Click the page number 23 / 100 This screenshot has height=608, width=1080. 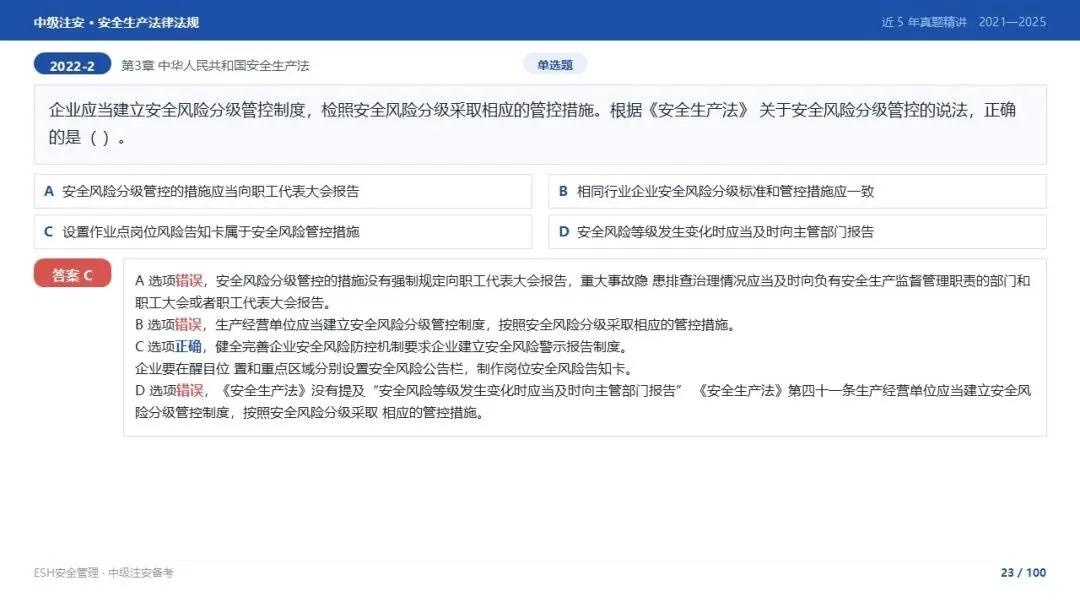click(1023, 573)
